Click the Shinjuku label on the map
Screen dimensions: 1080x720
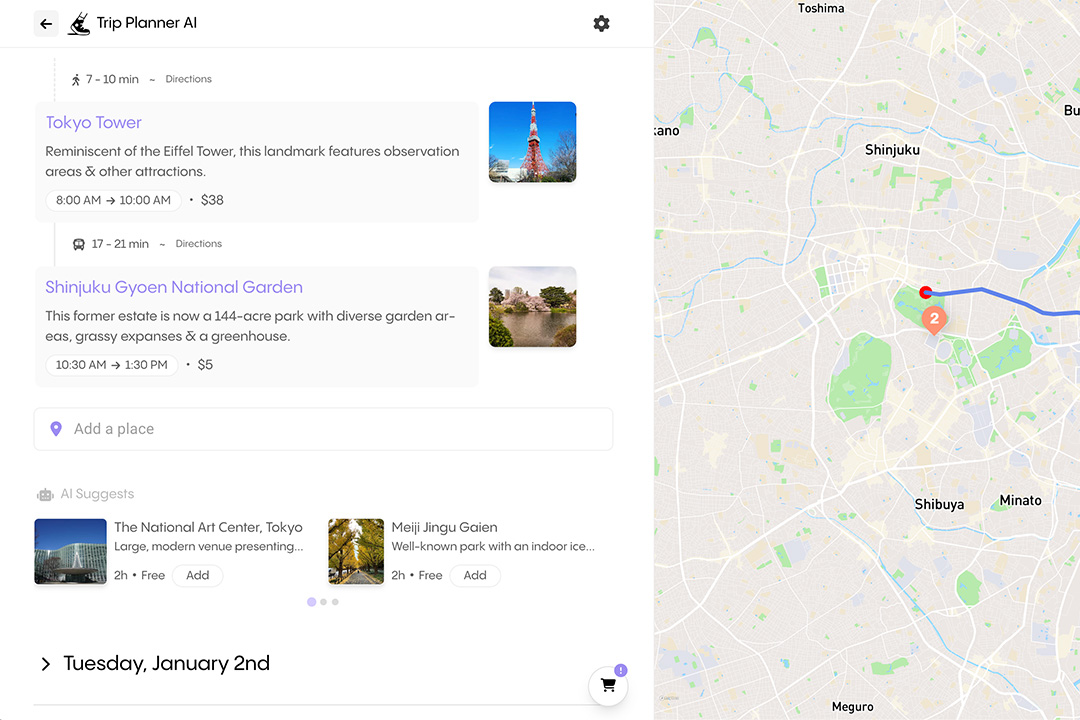(892, 150)
